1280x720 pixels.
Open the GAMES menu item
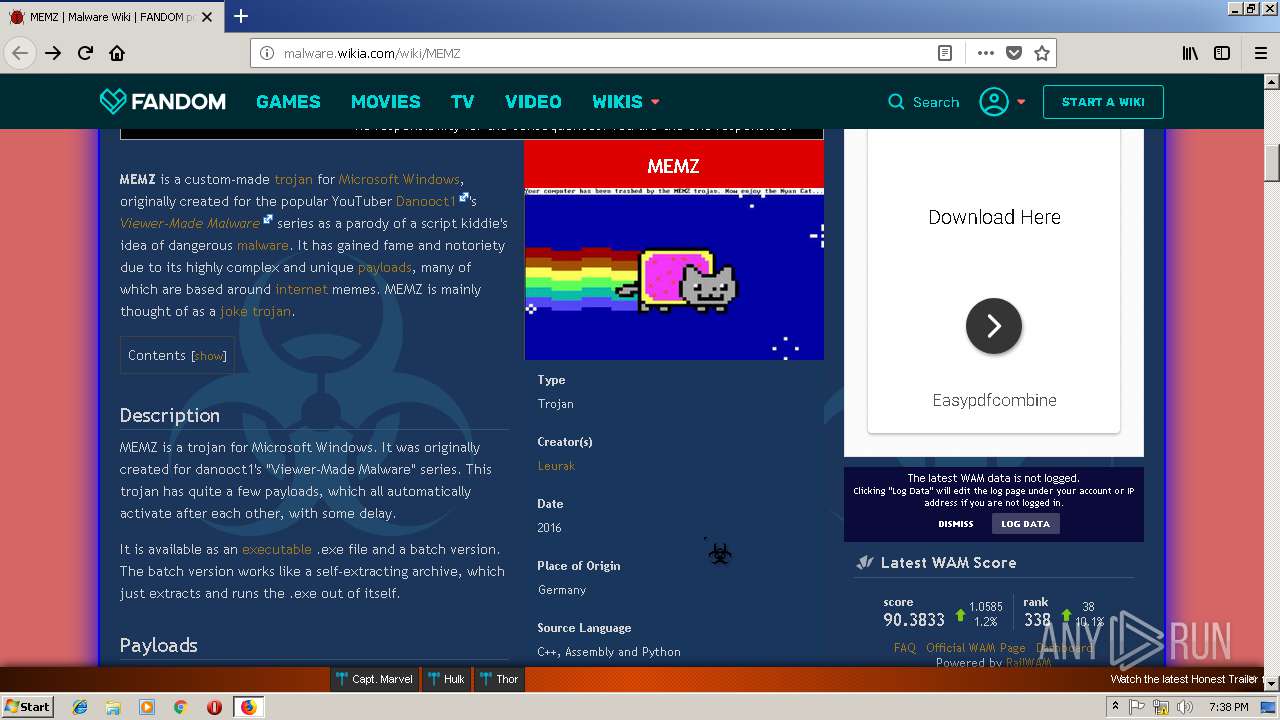click(x=288, y=101)
